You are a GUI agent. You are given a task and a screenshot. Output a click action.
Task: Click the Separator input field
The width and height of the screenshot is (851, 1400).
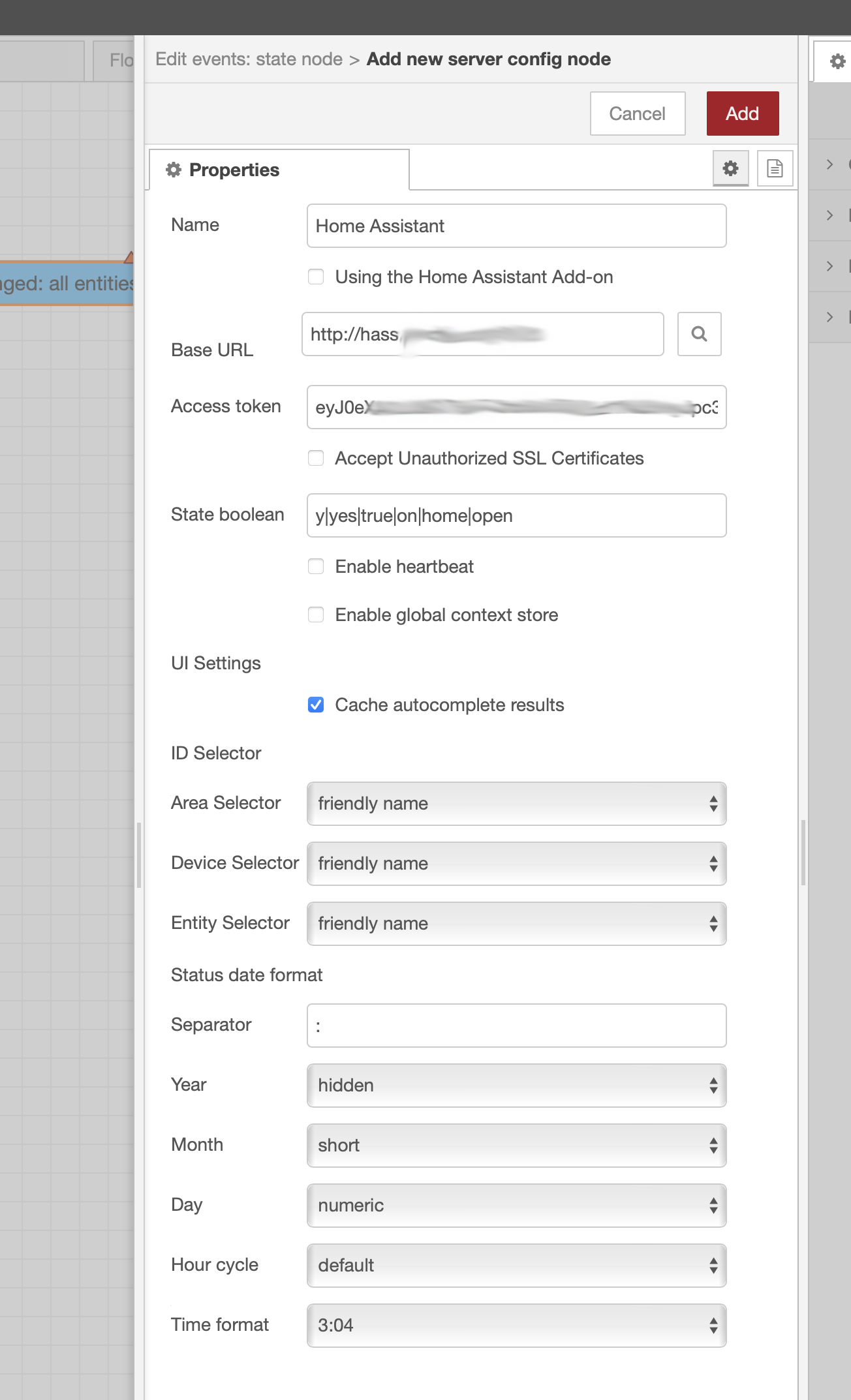tap(516, 1026)
